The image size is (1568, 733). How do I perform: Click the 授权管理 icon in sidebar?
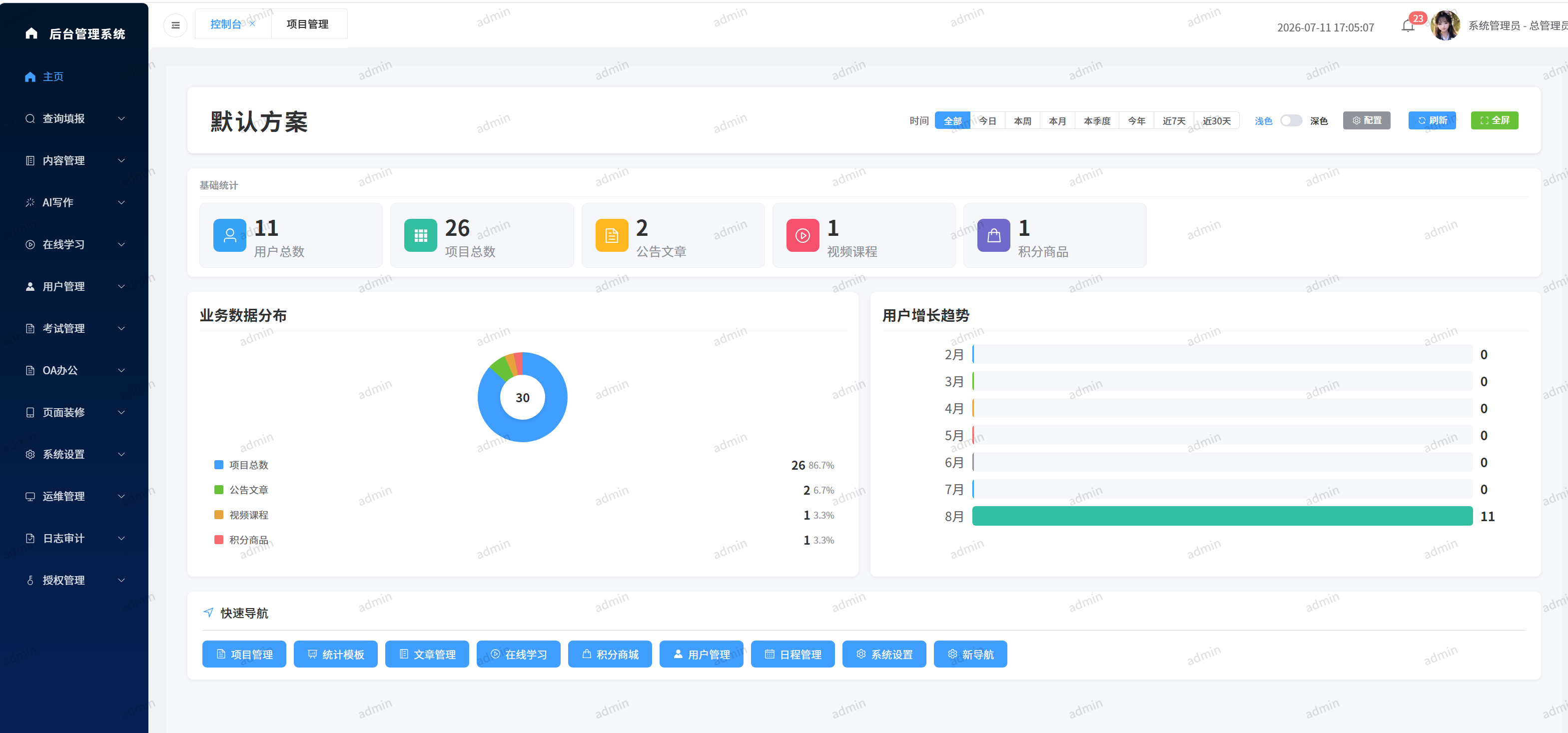[30, 581]
